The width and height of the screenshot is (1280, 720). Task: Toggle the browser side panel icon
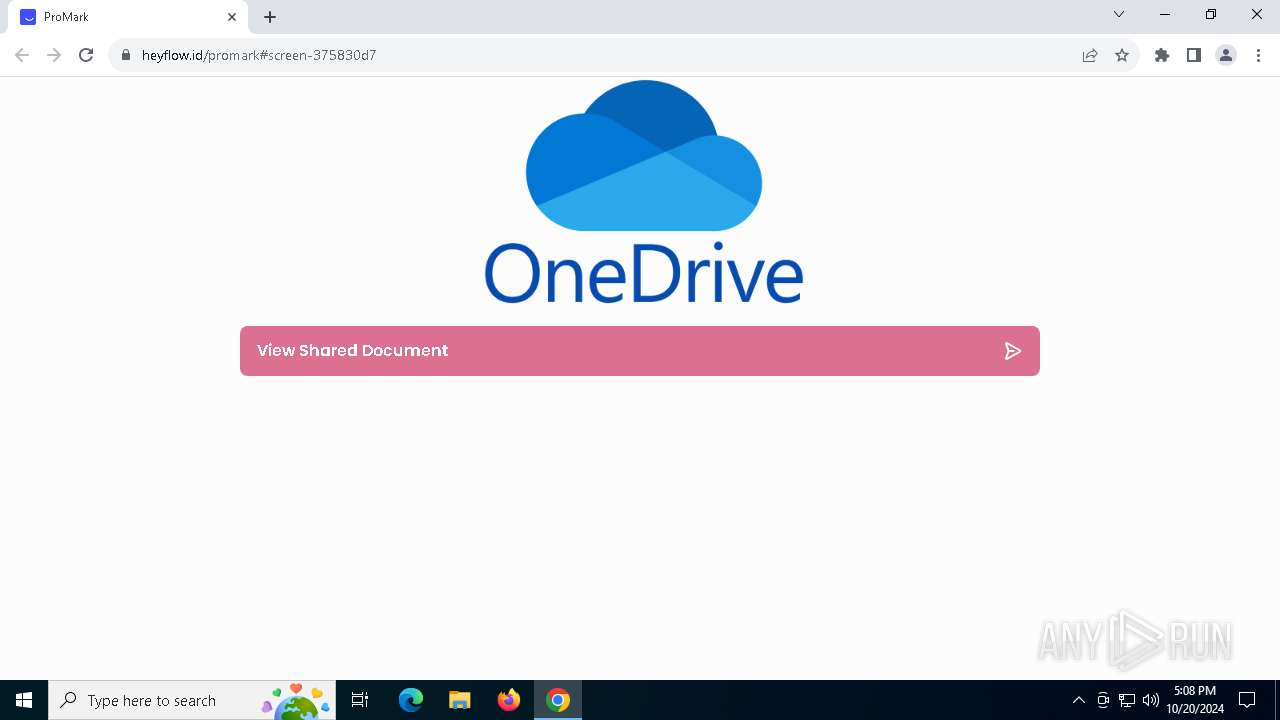click(x=1194, y=55)
